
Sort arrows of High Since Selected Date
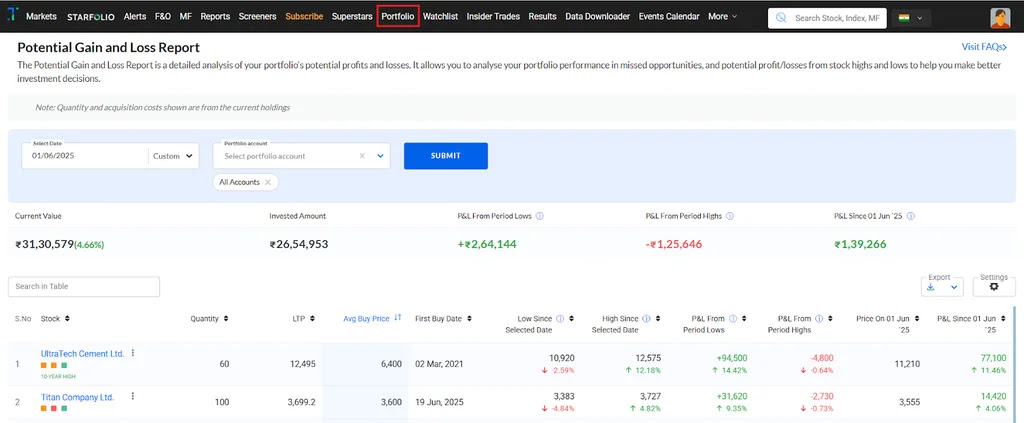tap(658, 319)
